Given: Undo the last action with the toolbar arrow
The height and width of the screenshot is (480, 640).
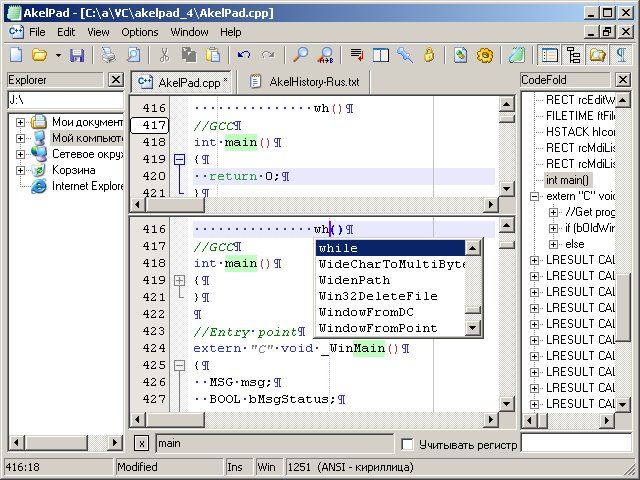Looking at the screenshot, I should coord(244,55).
